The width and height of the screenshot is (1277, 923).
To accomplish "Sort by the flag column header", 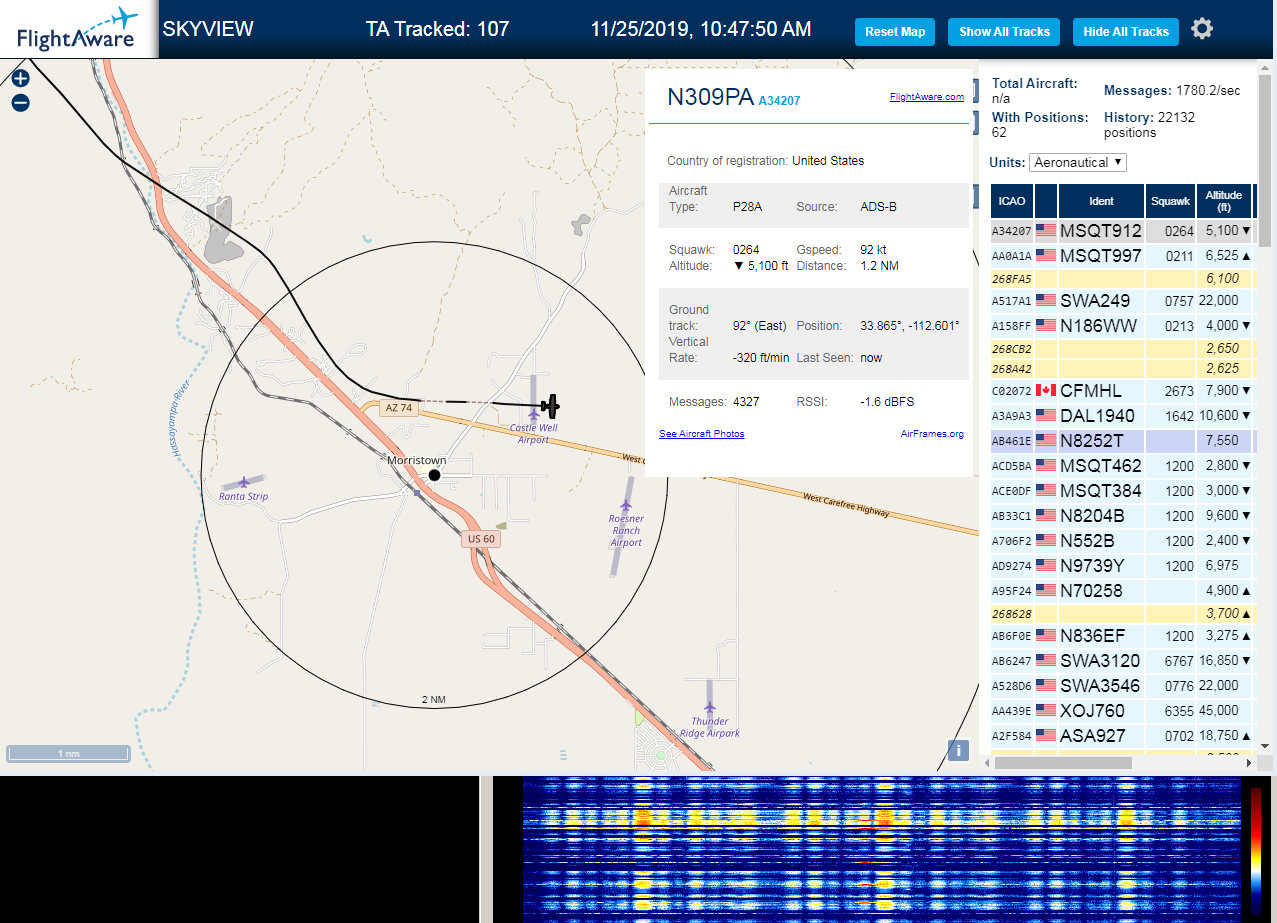I will tap(1046, 201).
